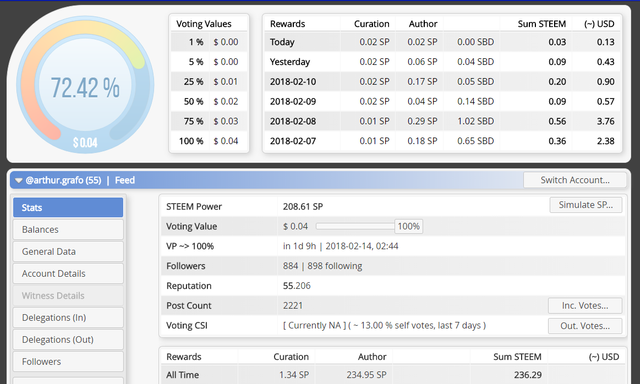This screenshot has width=640, height=384.
Task: Click the Switch Account... button
Action: (575, 180)
